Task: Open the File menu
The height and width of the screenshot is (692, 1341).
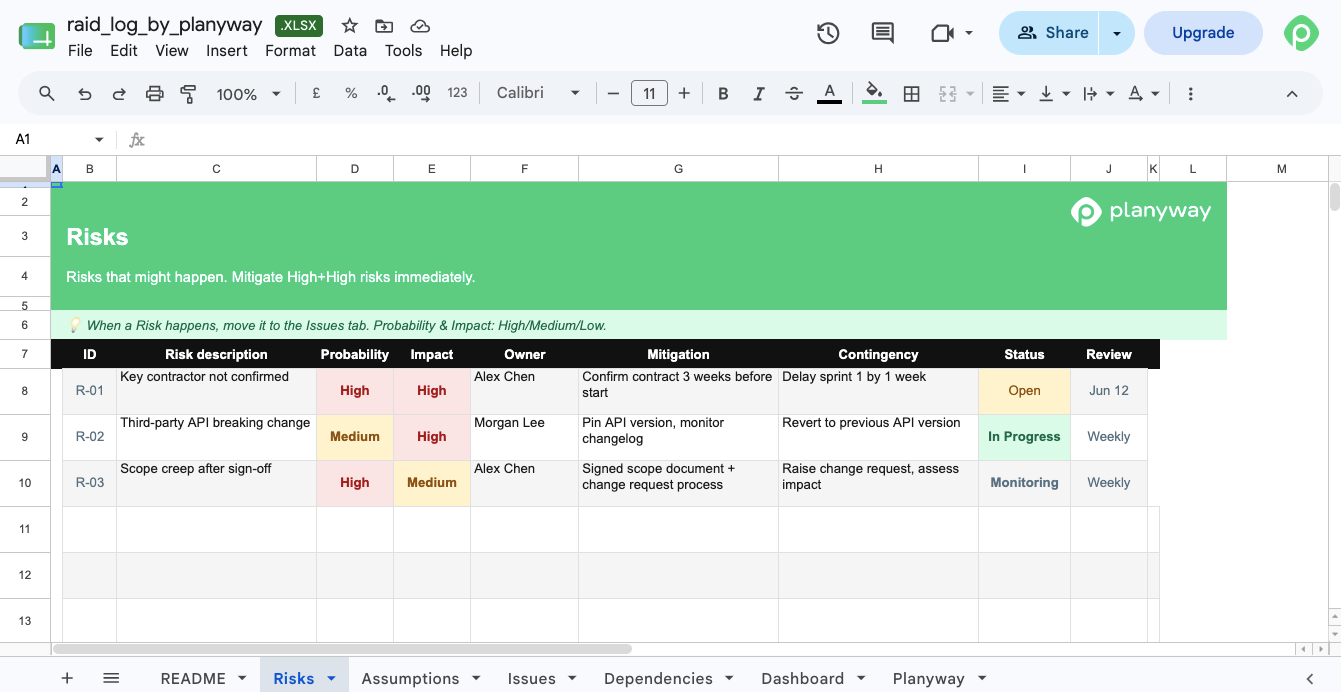Action: coord(80,51)
